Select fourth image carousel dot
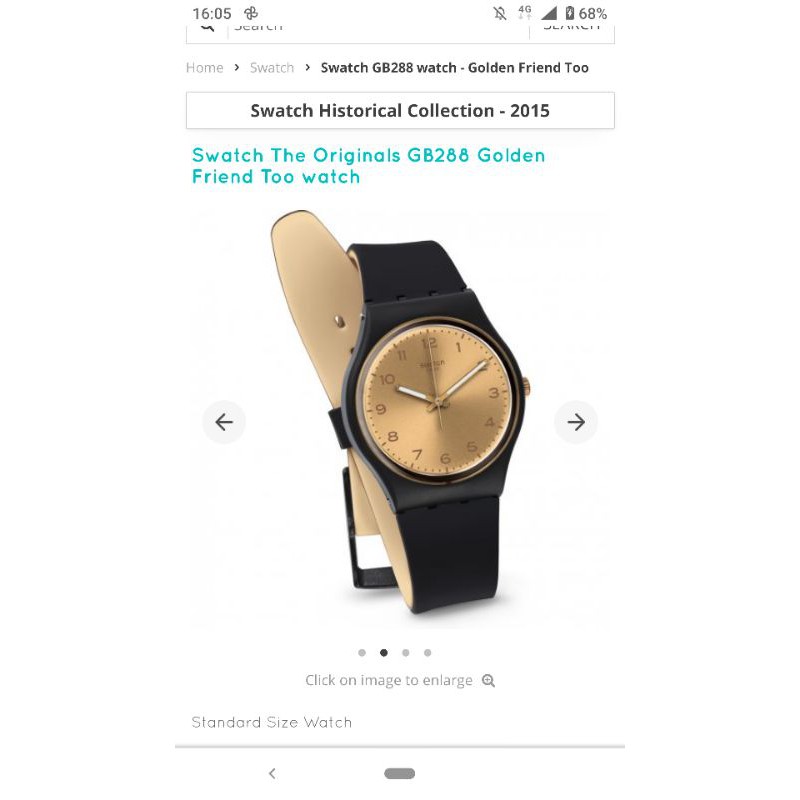This screenshot has width=800, height=800. pyautogui.click(x=428, y=653)
